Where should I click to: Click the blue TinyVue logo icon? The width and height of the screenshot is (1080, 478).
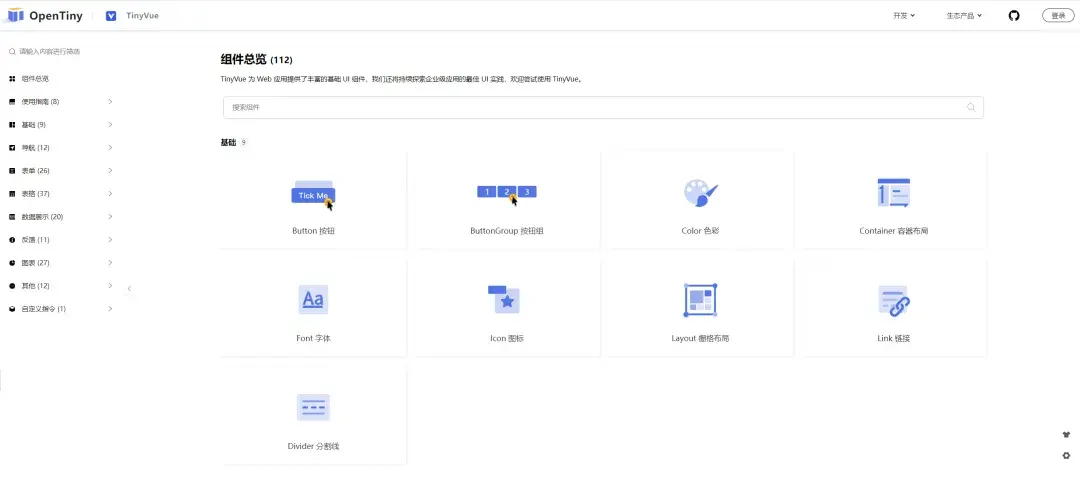(111, 16)
